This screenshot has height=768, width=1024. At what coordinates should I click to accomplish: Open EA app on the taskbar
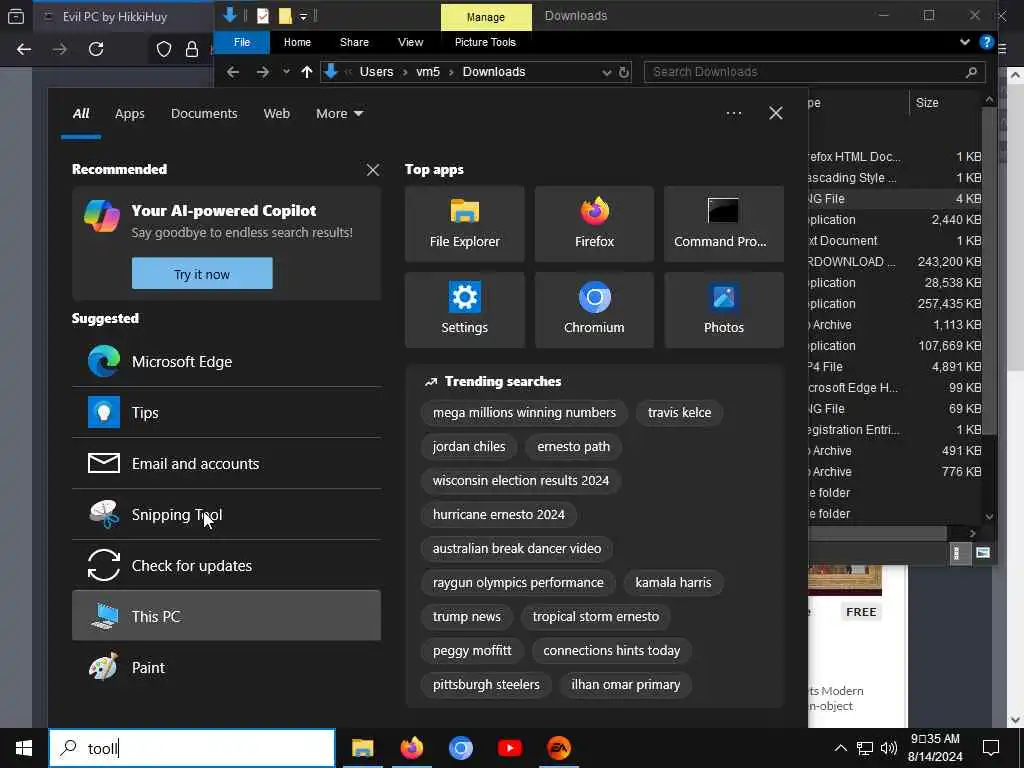click(x=558, y=748)
